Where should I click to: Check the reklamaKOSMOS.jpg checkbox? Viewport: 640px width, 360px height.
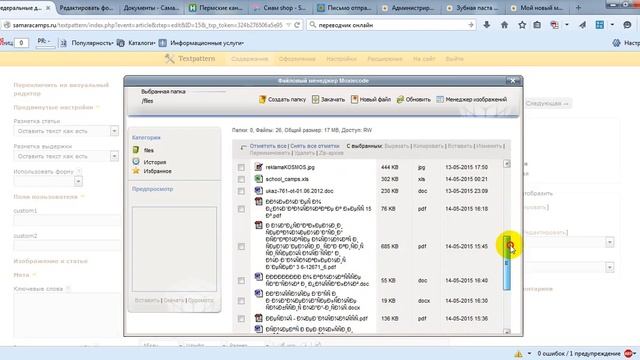241,167
